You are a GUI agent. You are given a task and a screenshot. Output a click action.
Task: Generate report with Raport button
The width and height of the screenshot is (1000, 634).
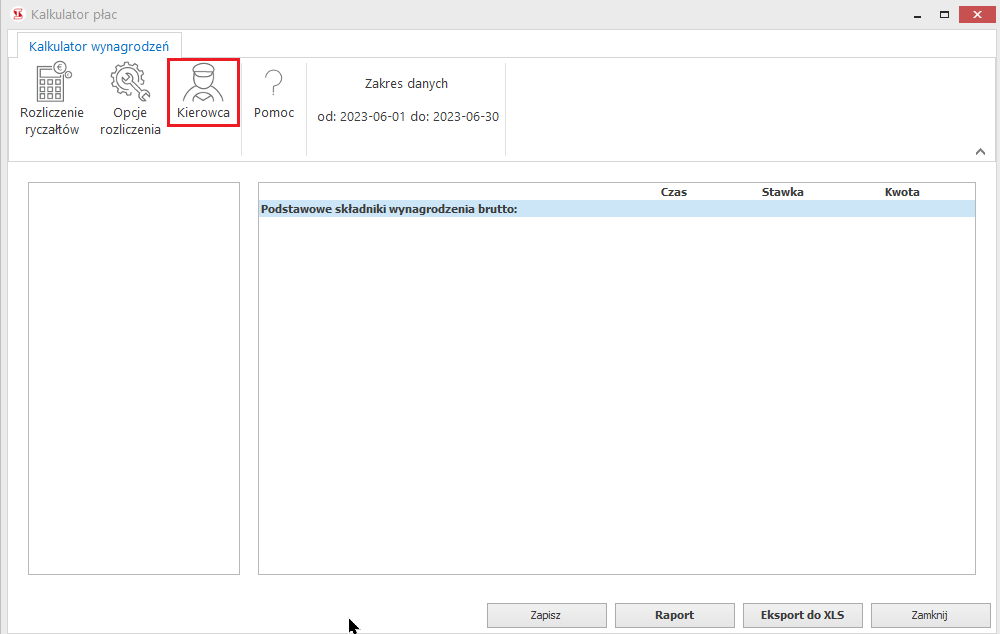point(674,615)
